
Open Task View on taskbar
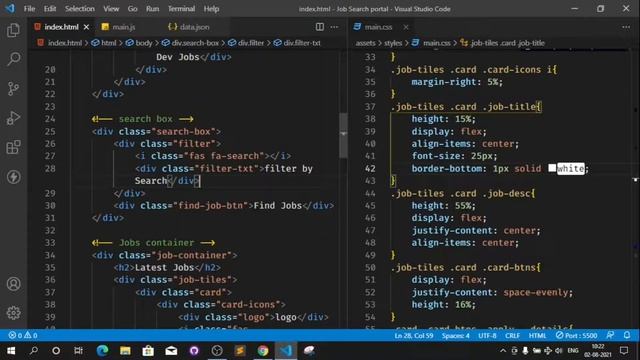[x=78, y=351]
